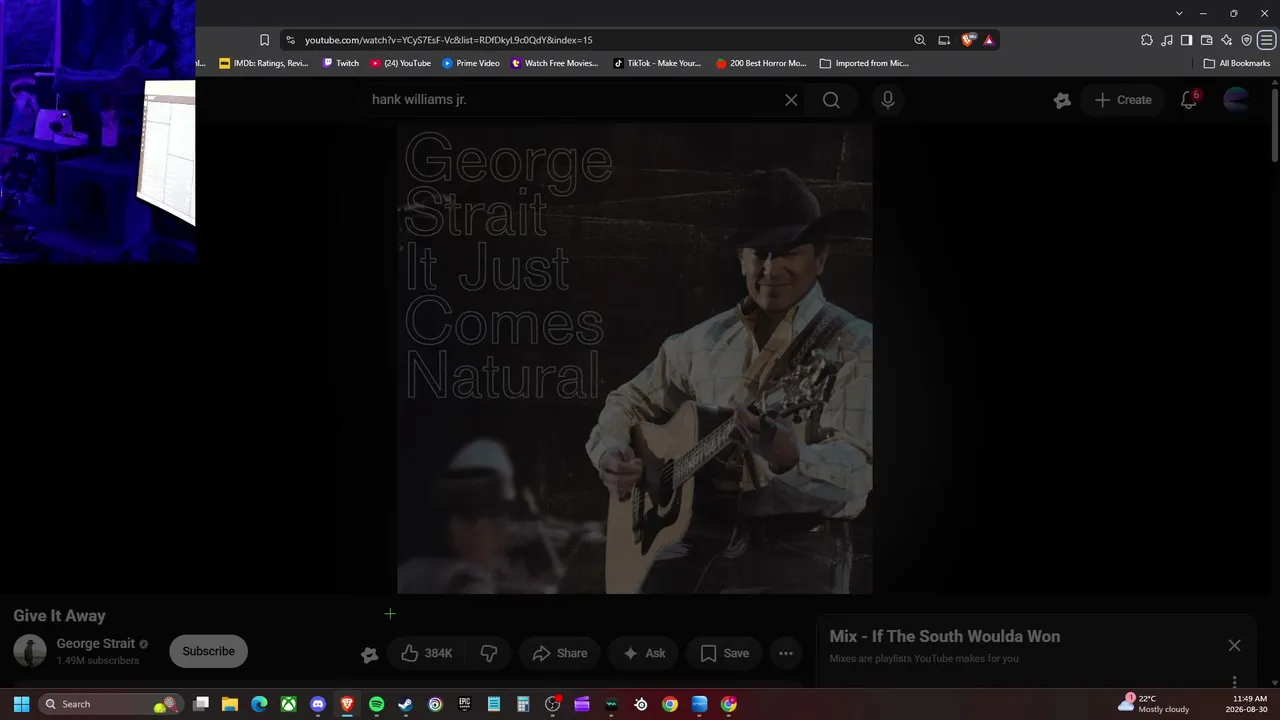The height and width of the screenshot is (720, 1280).
Task: Clear the search box text with X
Action: pos(791,100)
